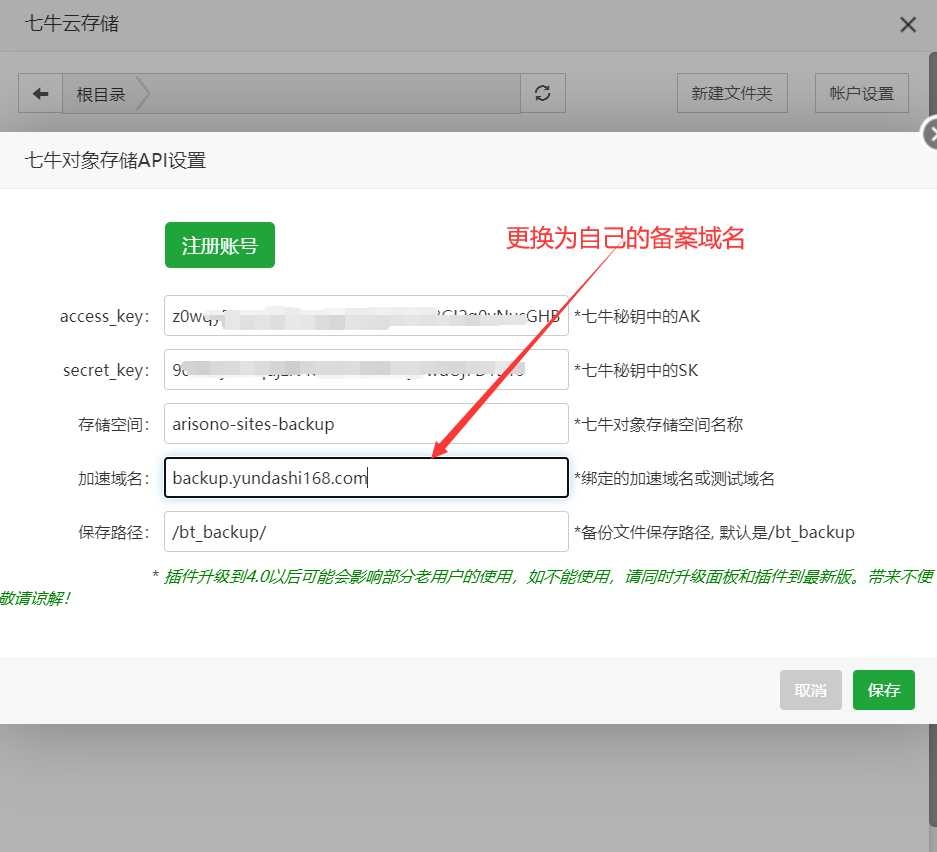937x852 pixels.
Task: Click the back arrow in file browser
Action: (41, 94)
